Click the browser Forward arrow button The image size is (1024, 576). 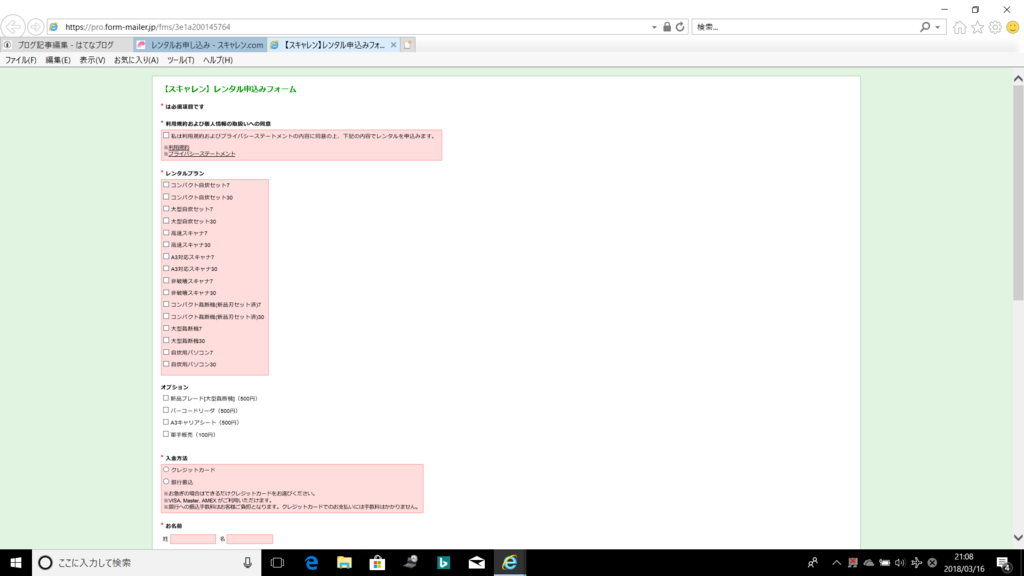tap(35, 27)
